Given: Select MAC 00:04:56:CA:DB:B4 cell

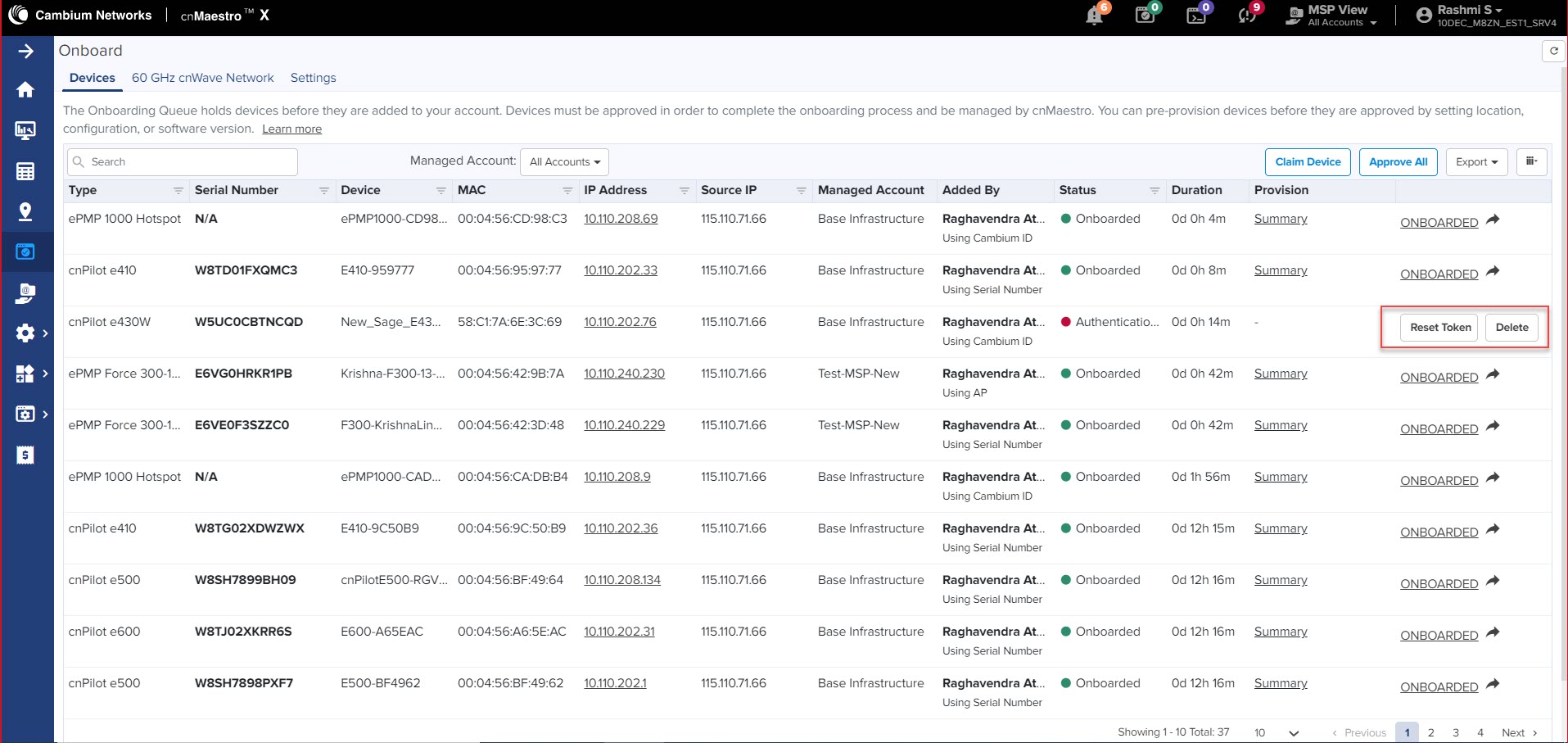Looking at the screenshot, I should (513, 477).
